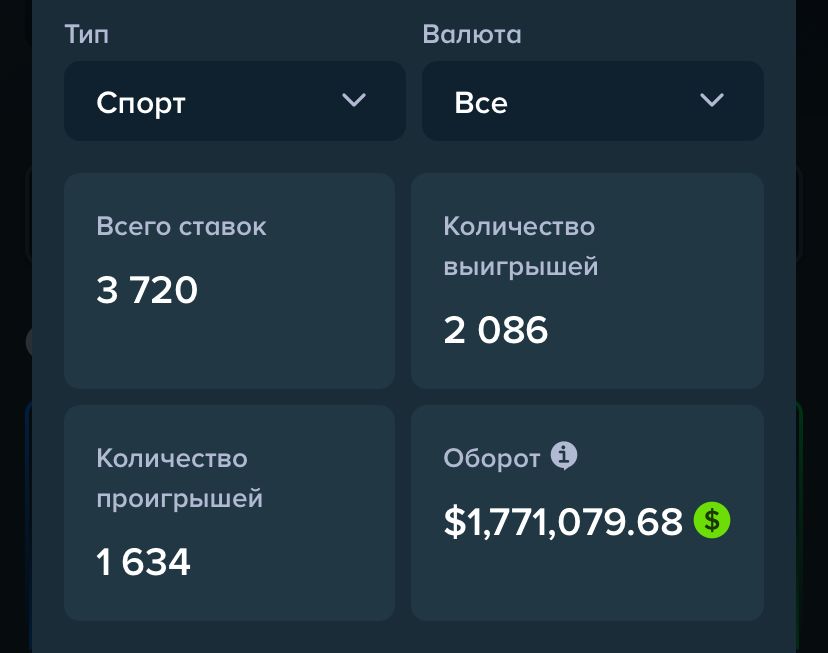The width and height of the screenshot is (828, 653).
Task: Click the Валюта field label
Action: (x=472, y=34)
